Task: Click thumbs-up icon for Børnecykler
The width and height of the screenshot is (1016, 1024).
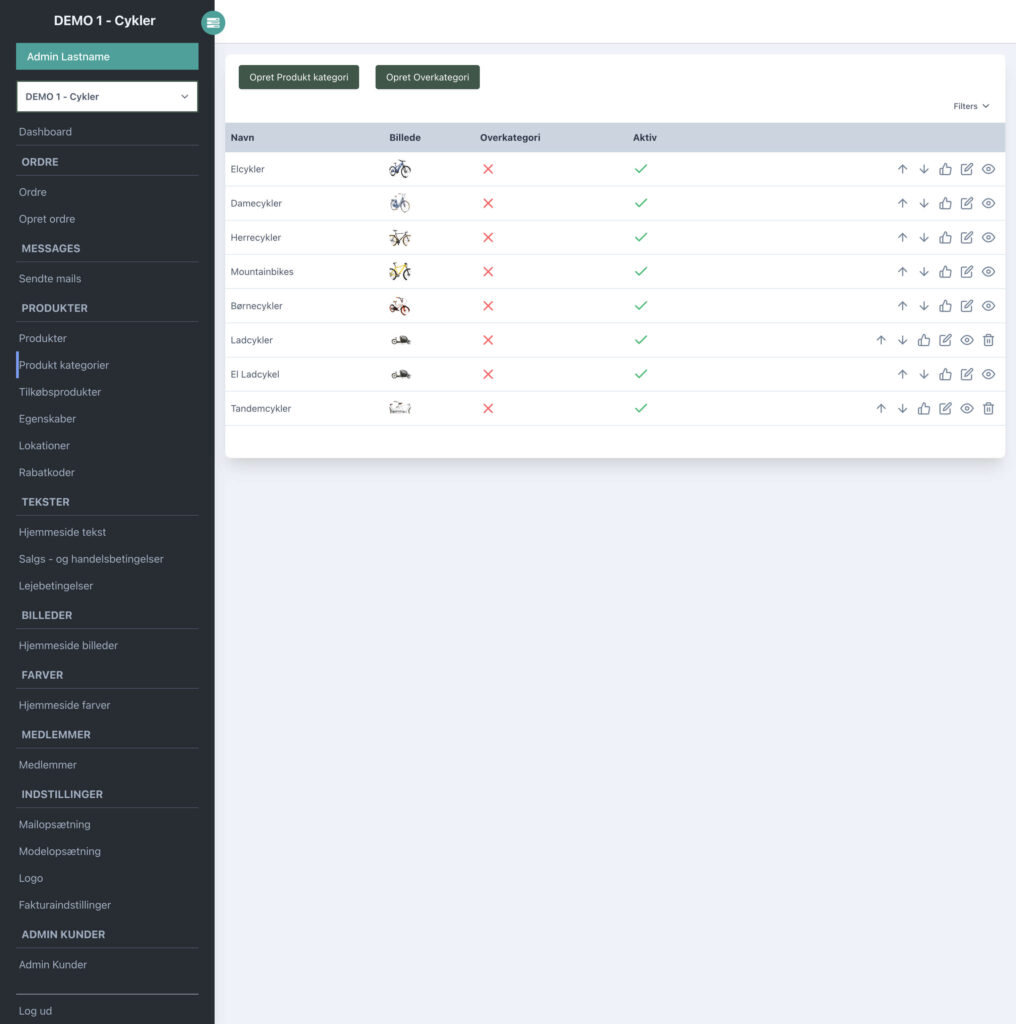Action: pyautogui.click(x=945, y=306)
